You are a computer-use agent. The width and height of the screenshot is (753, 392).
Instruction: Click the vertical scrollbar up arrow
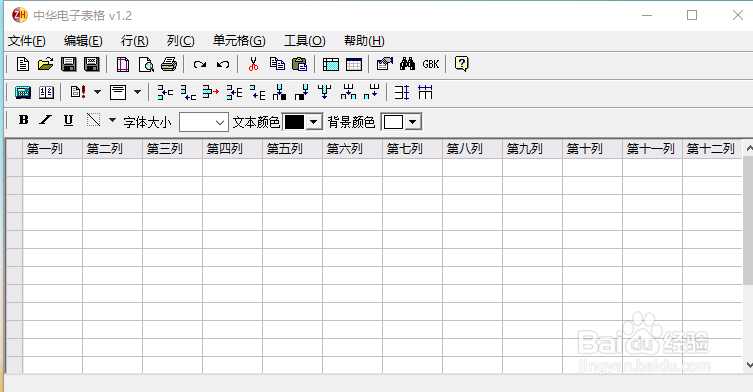(748, 148)
